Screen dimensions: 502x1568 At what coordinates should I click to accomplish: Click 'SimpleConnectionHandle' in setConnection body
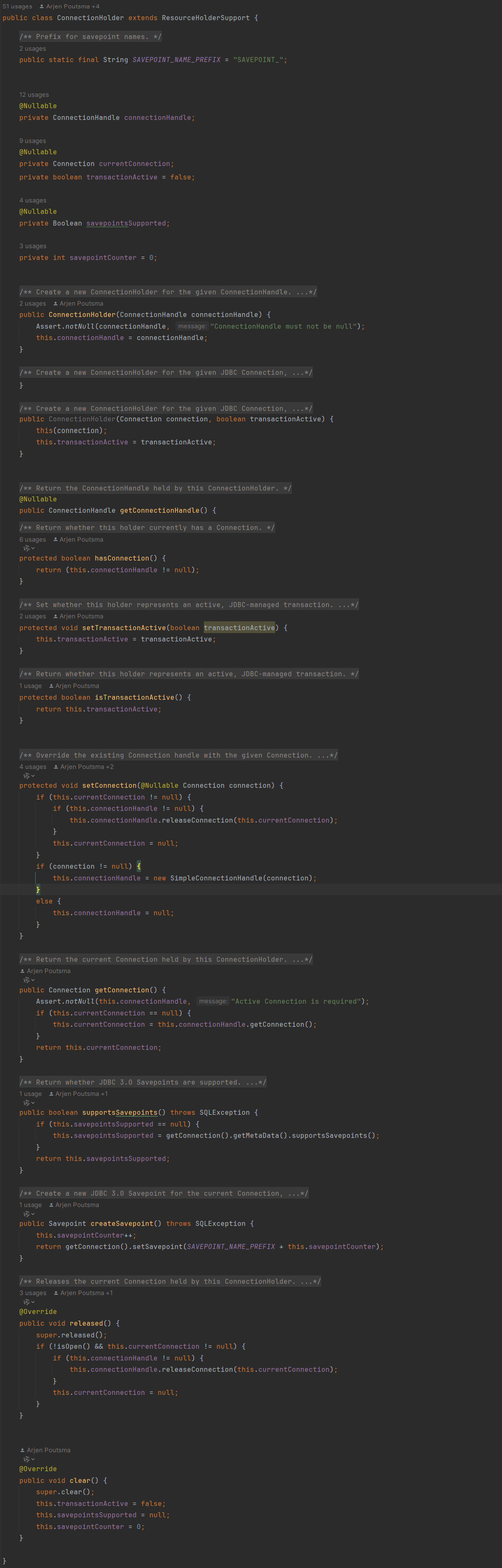(216, 878)
